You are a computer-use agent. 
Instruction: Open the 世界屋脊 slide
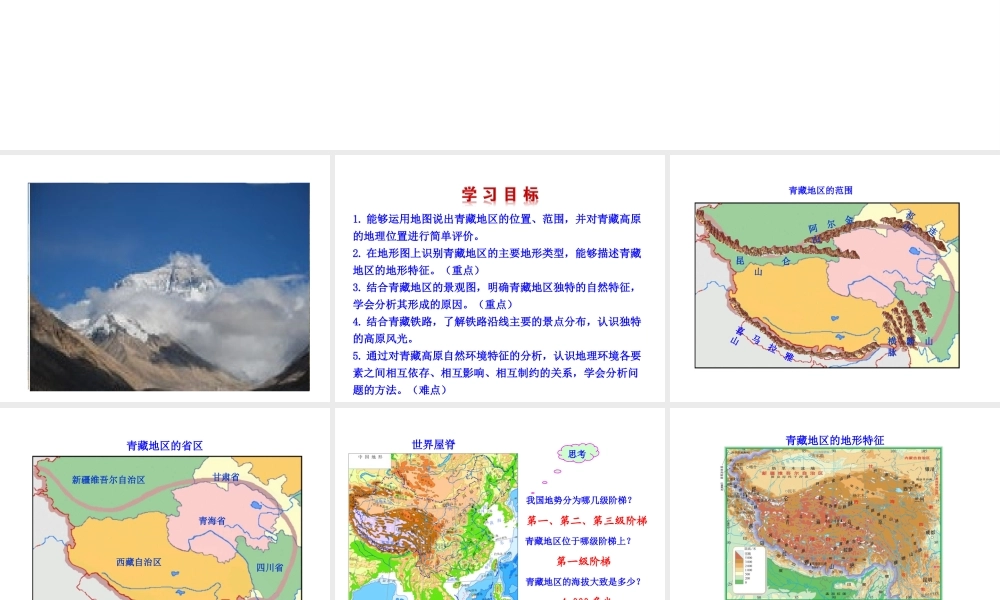pos(499,504)
